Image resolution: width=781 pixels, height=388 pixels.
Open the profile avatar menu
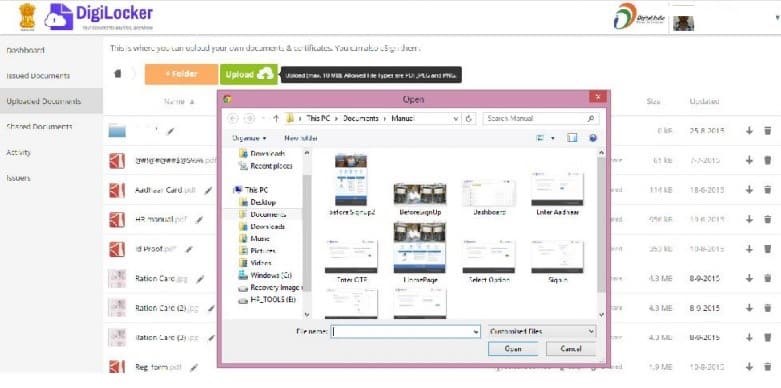click(683, 22)
